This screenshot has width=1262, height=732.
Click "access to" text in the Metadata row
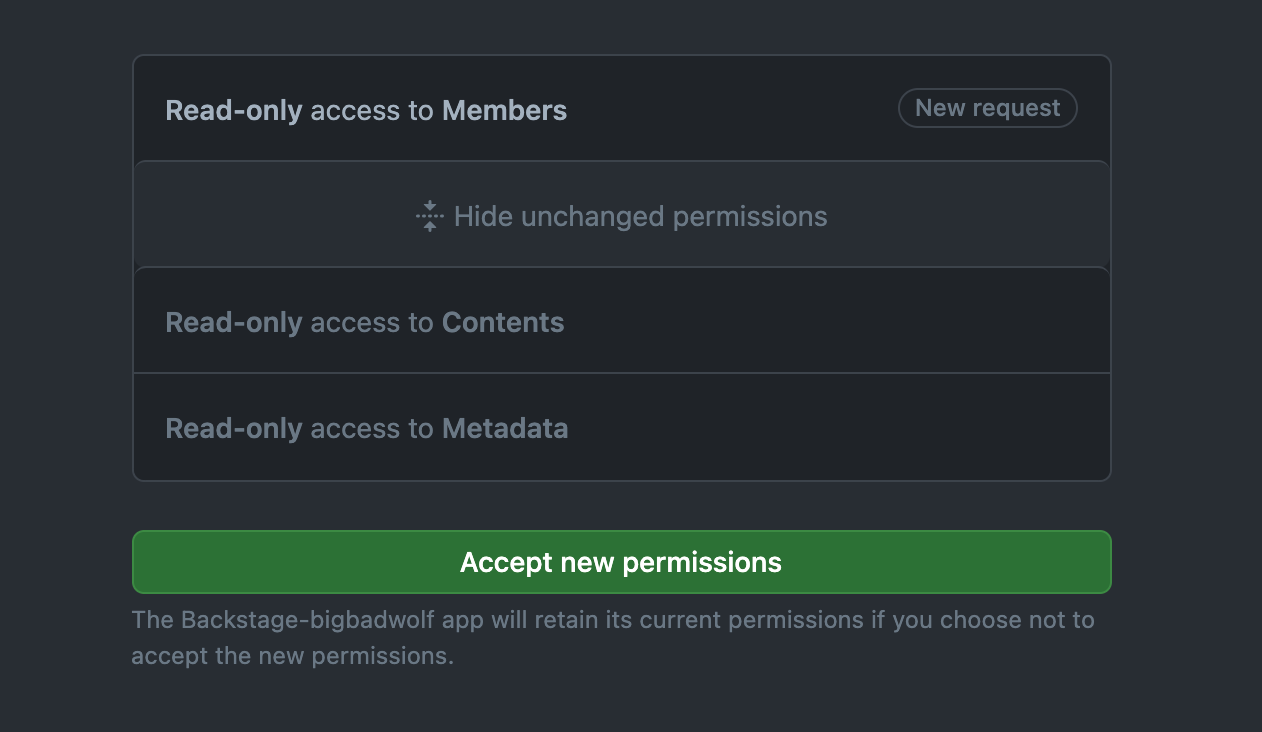(372, 428)
